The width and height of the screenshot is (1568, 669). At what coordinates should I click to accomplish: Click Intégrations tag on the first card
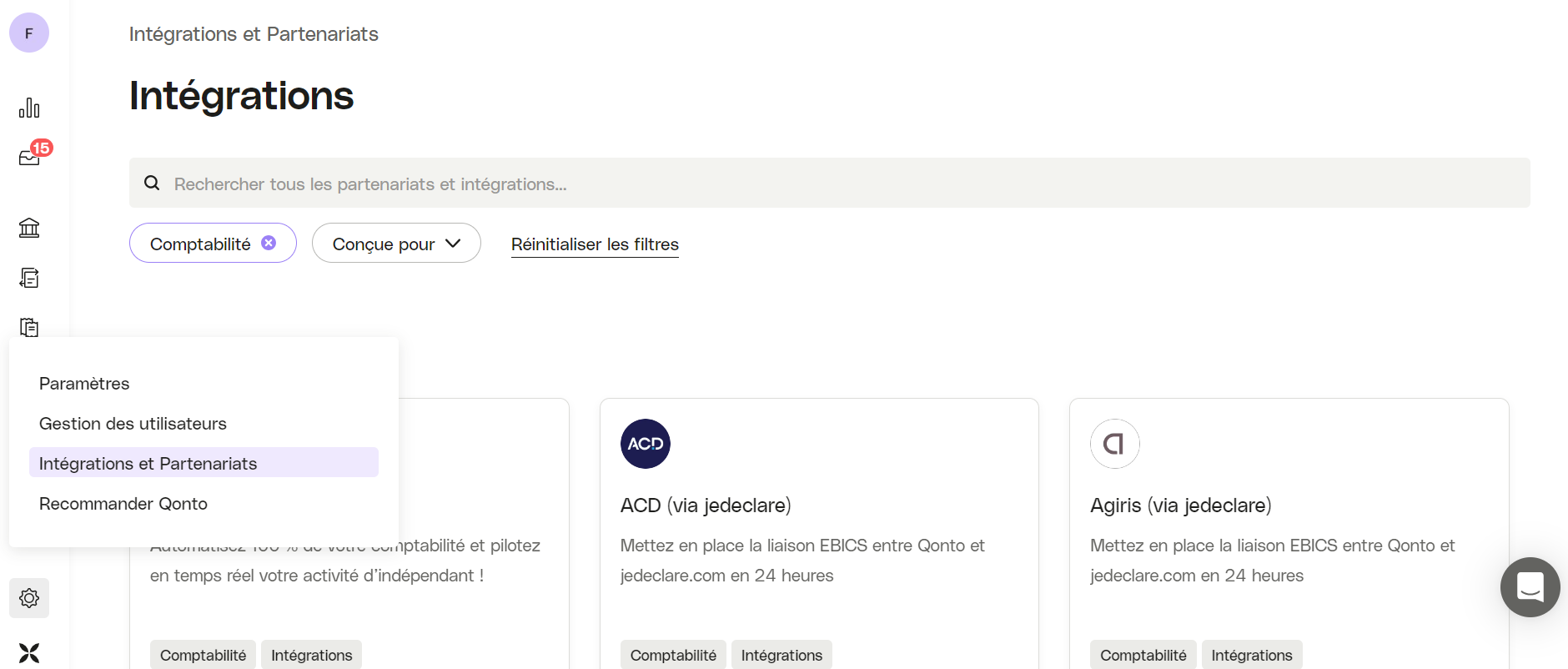(311, 655)
